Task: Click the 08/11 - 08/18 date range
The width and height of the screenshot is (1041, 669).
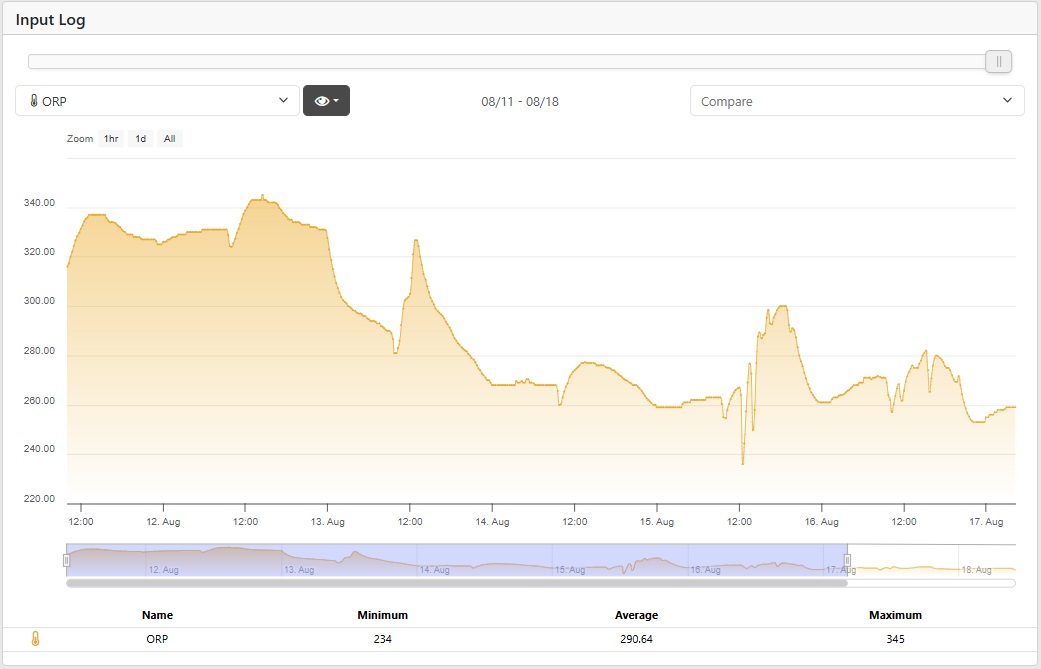Action: (520, 101)
